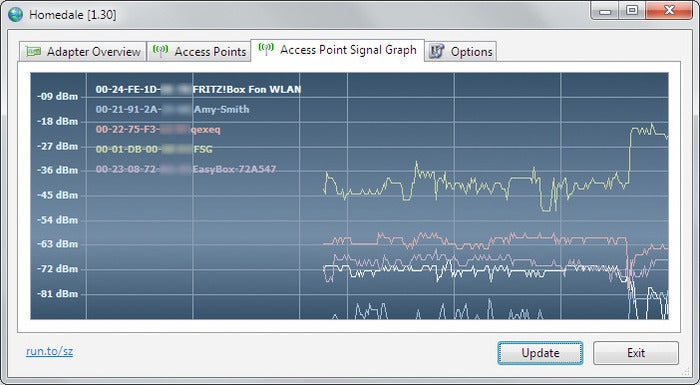700x385 pixels.
Task: Select the EasyBox-72A547 legend entry
Action: point(186,169)
